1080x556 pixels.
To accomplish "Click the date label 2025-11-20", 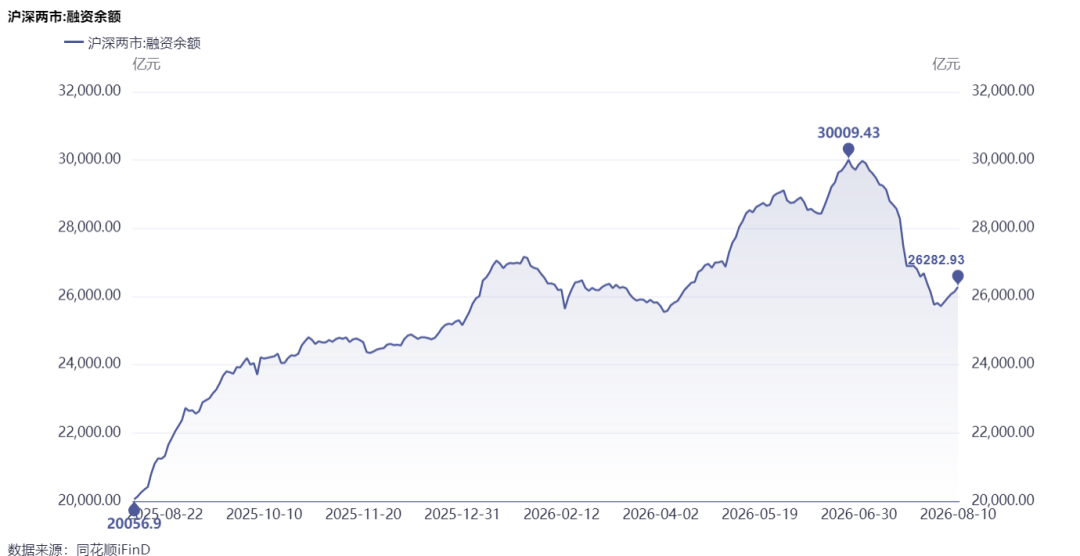I will 363,514.
